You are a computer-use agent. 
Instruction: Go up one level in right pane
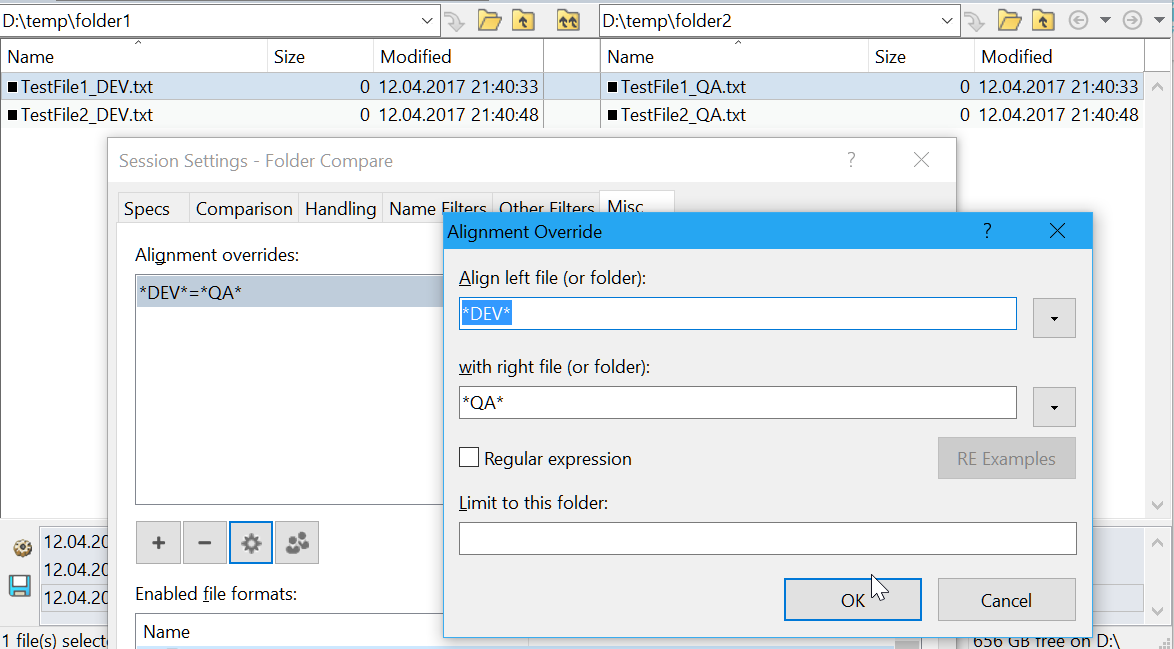pos(1043,20)
